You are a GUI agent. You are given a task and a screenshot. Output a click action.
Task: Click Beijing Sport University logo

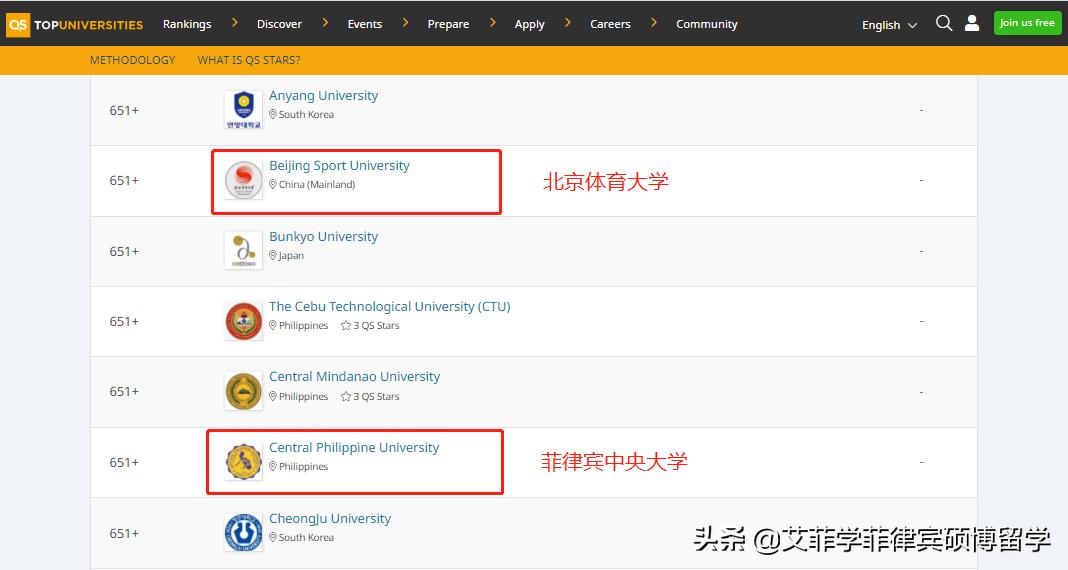pos(243,180)
